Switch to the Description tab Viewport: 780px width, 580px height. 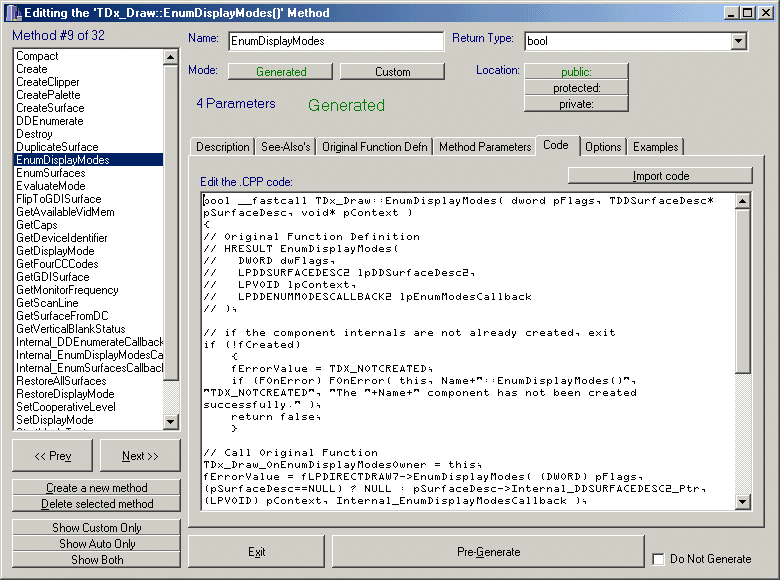pyautogui.click(x=222, y=147)
